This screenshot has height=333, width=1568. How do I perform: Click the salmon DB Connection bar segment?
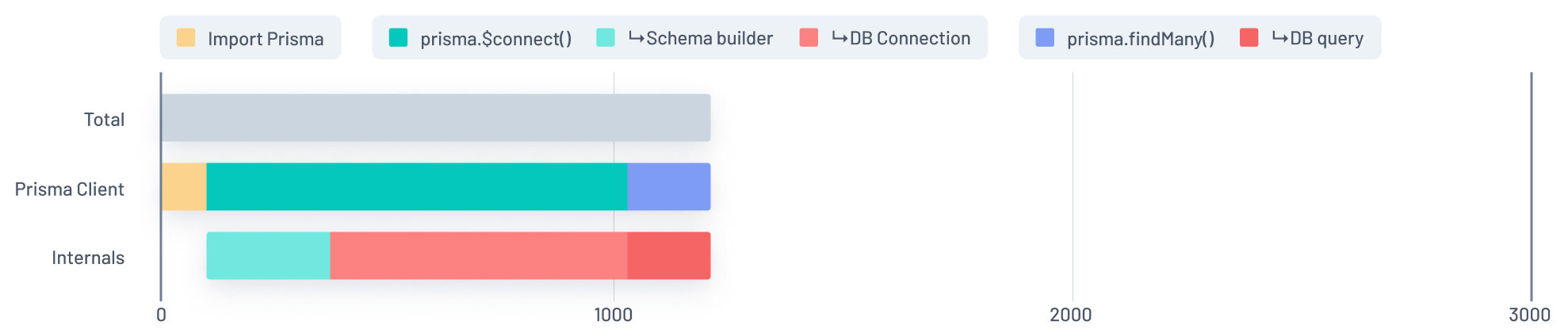[x=478, y=255]
